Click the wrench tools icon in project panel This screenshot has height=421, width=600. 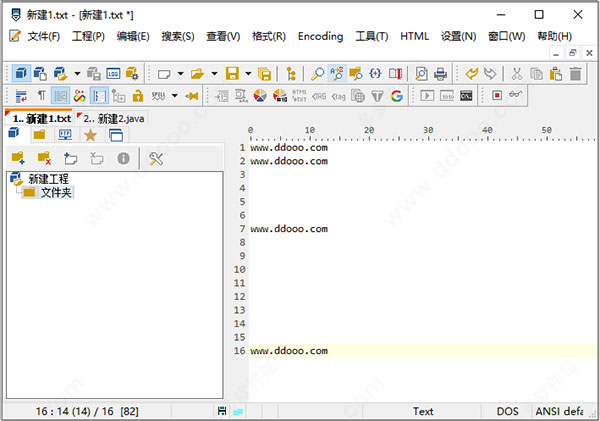156,158
